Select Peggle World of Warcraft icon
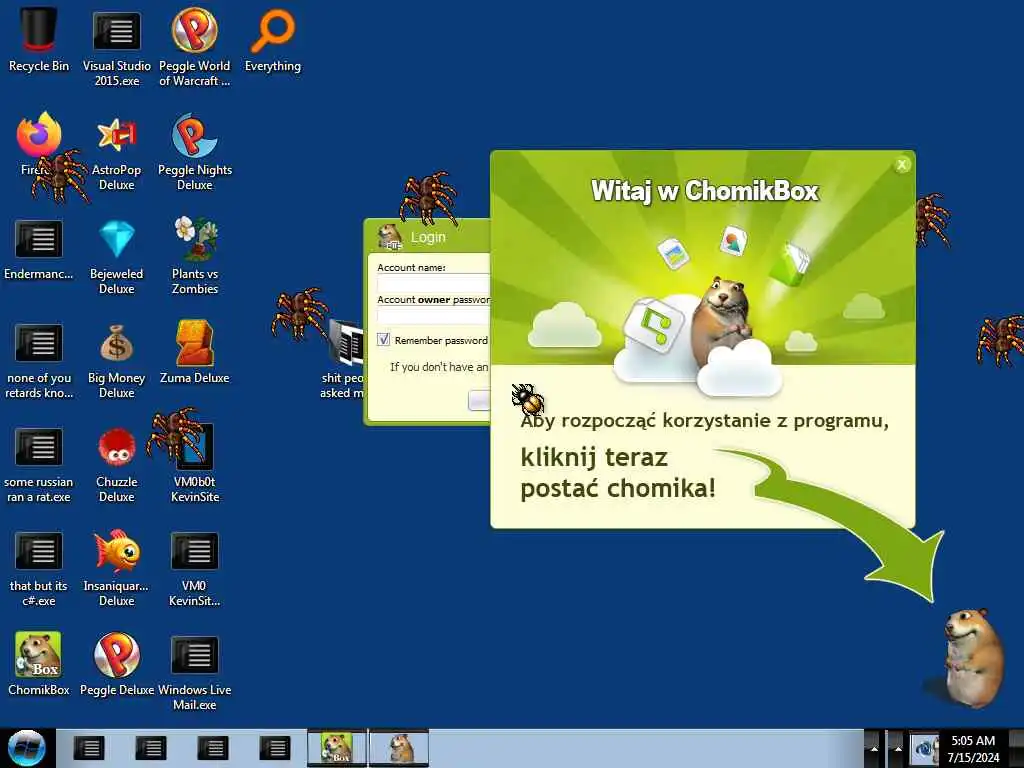This screenshot has width=1024, height=768. [195, 46]
